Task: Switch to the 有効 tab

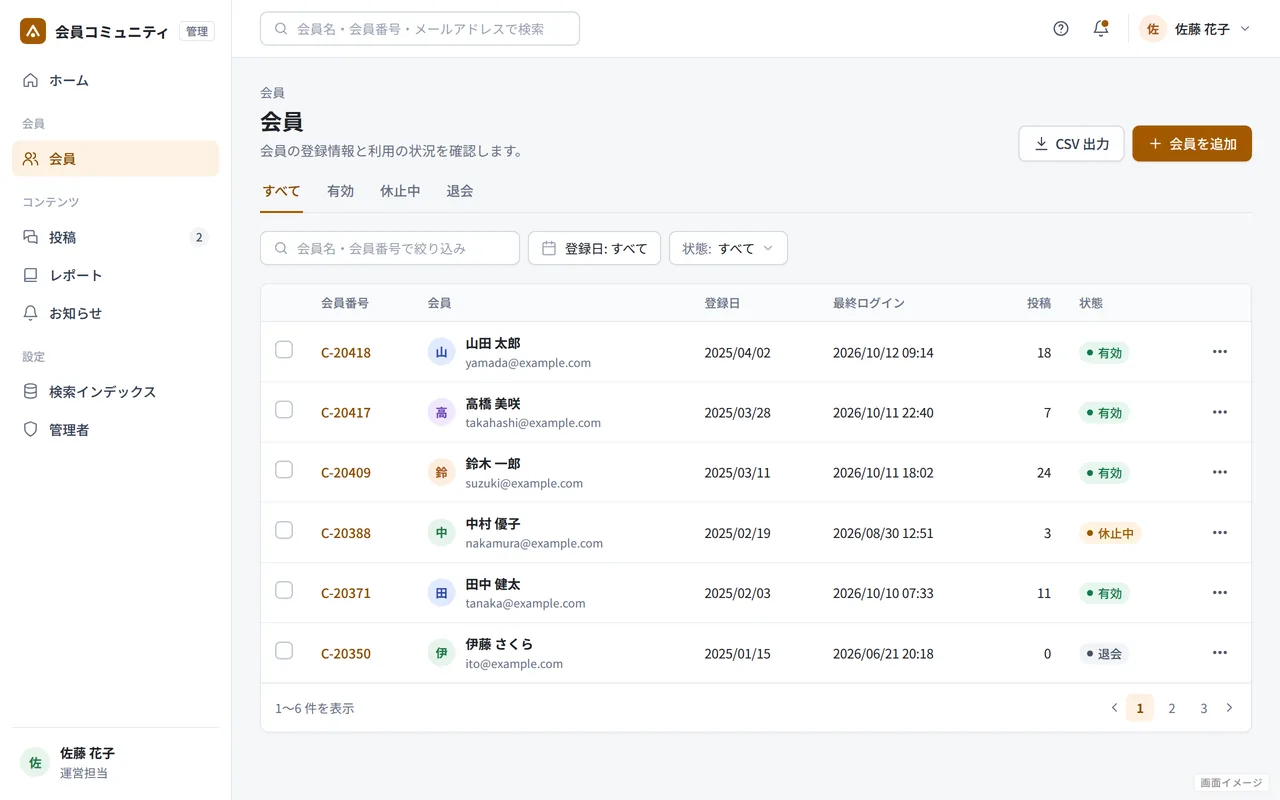Action: (x=340, y=191)
